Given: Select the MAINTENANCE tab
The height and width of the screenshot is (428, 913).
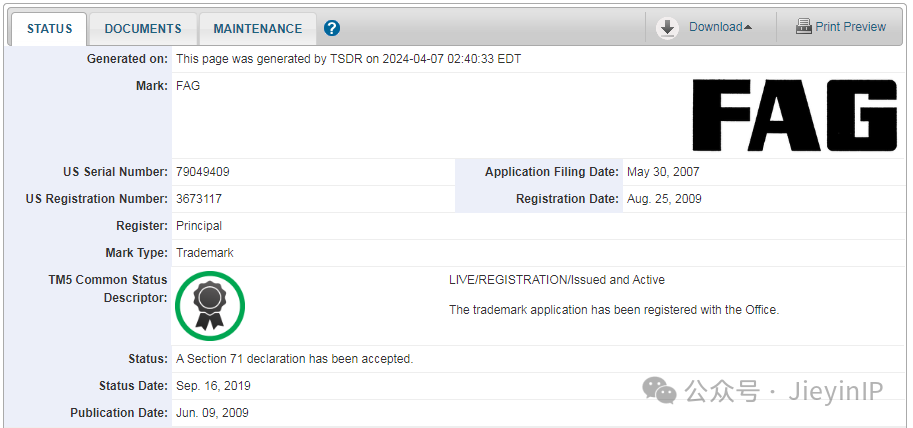Looking at the screenshot, I should click(x=257, y=29).
